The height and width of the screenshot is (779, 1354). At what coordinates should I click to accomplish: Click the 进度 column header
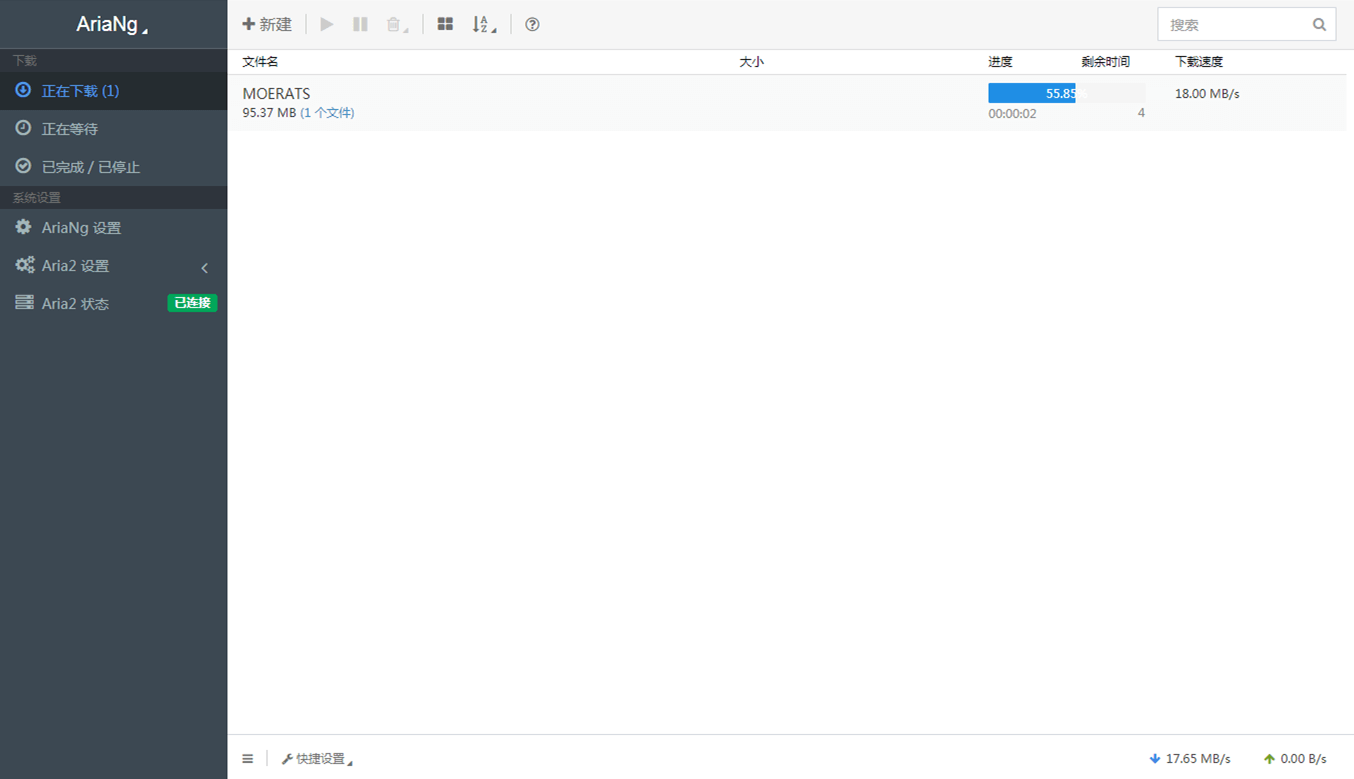(x=1000, y=62)
